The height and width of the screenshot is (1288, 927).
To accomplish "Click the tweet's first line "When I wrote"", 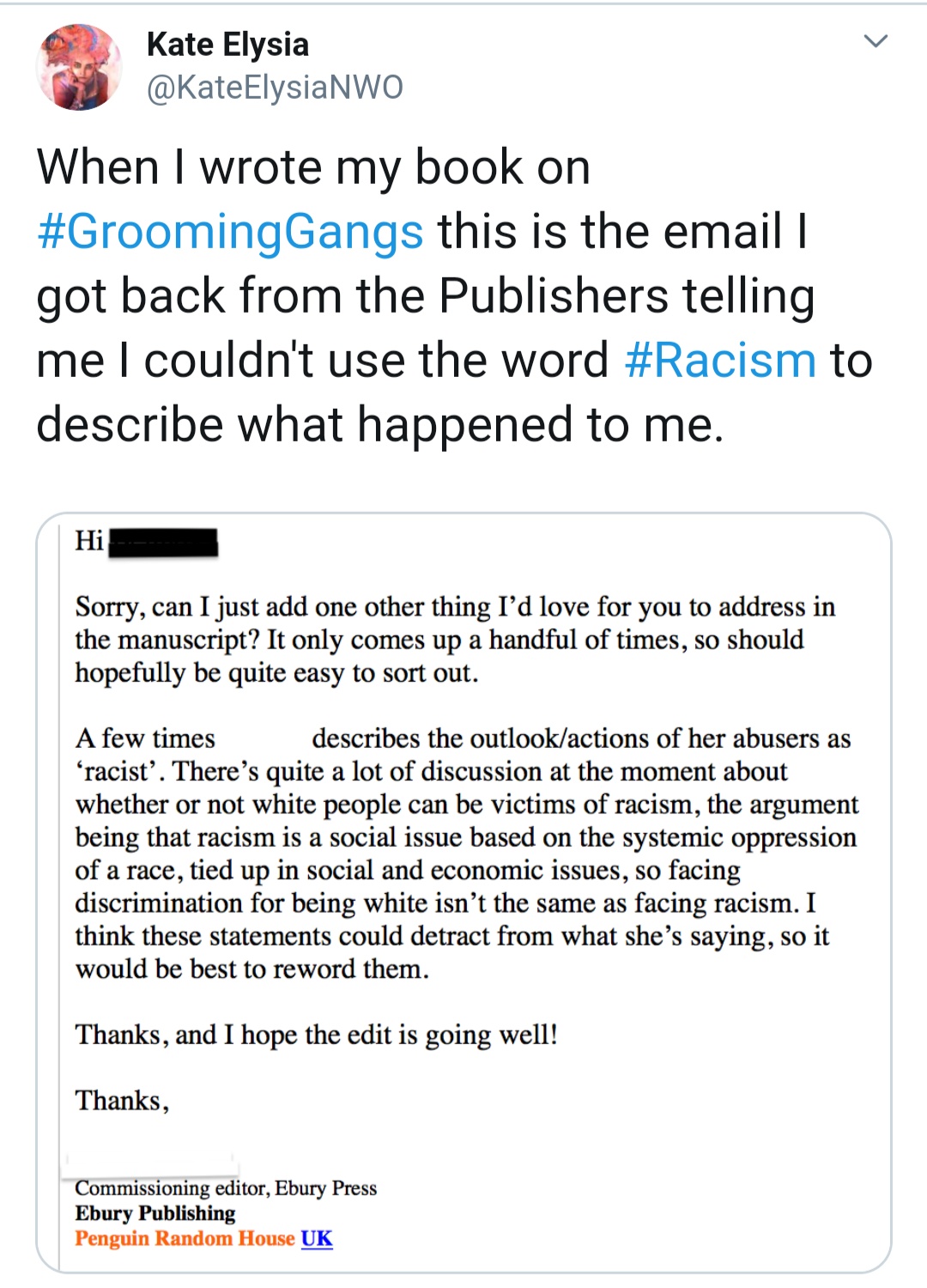I will [313, 167].
